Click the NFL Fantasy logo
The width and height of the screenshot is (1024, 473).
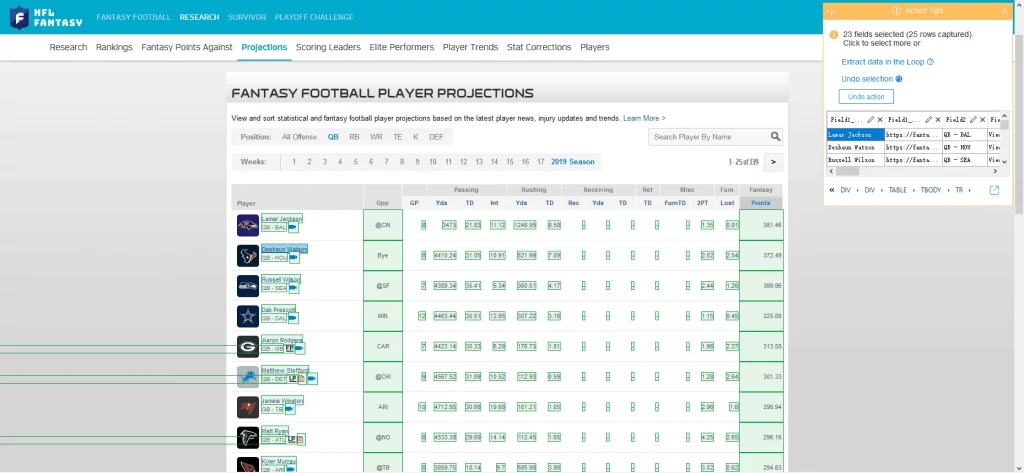(x=46, y=17)
